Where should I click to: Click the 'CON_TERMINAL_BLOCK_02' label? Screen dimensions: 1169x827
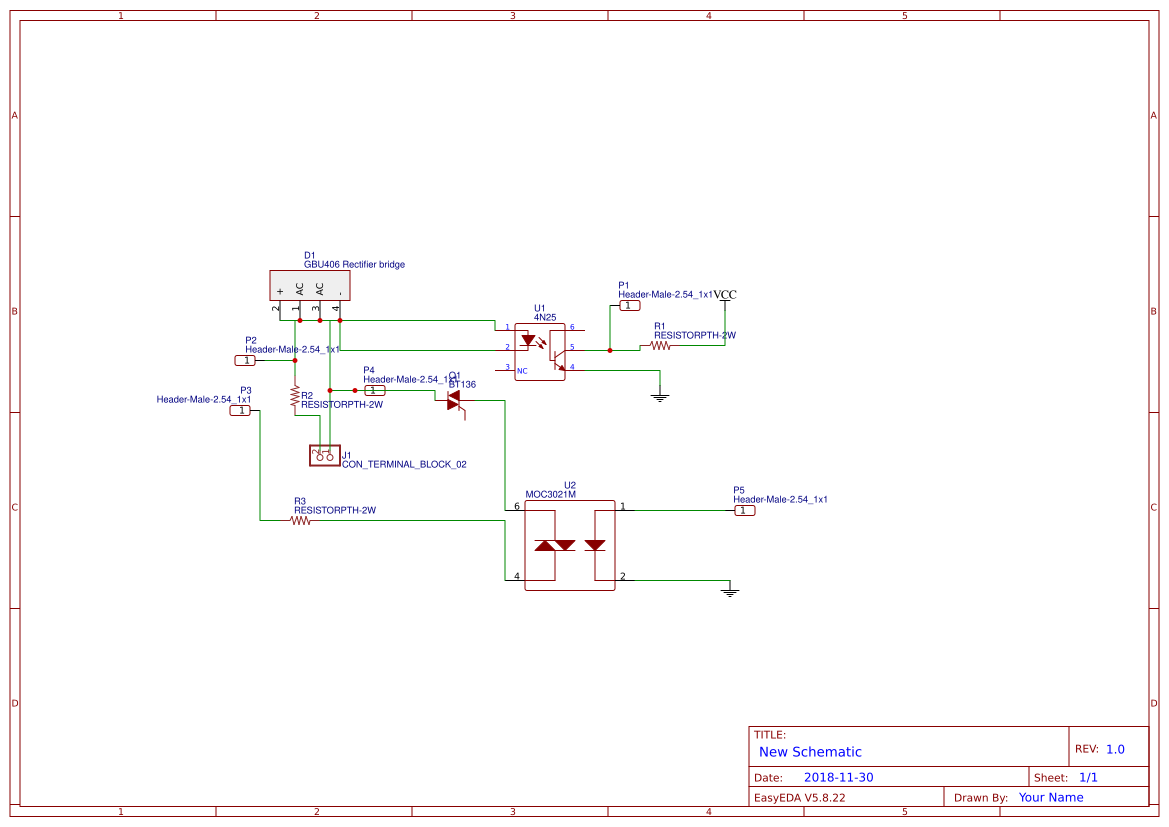click(404, 465)
